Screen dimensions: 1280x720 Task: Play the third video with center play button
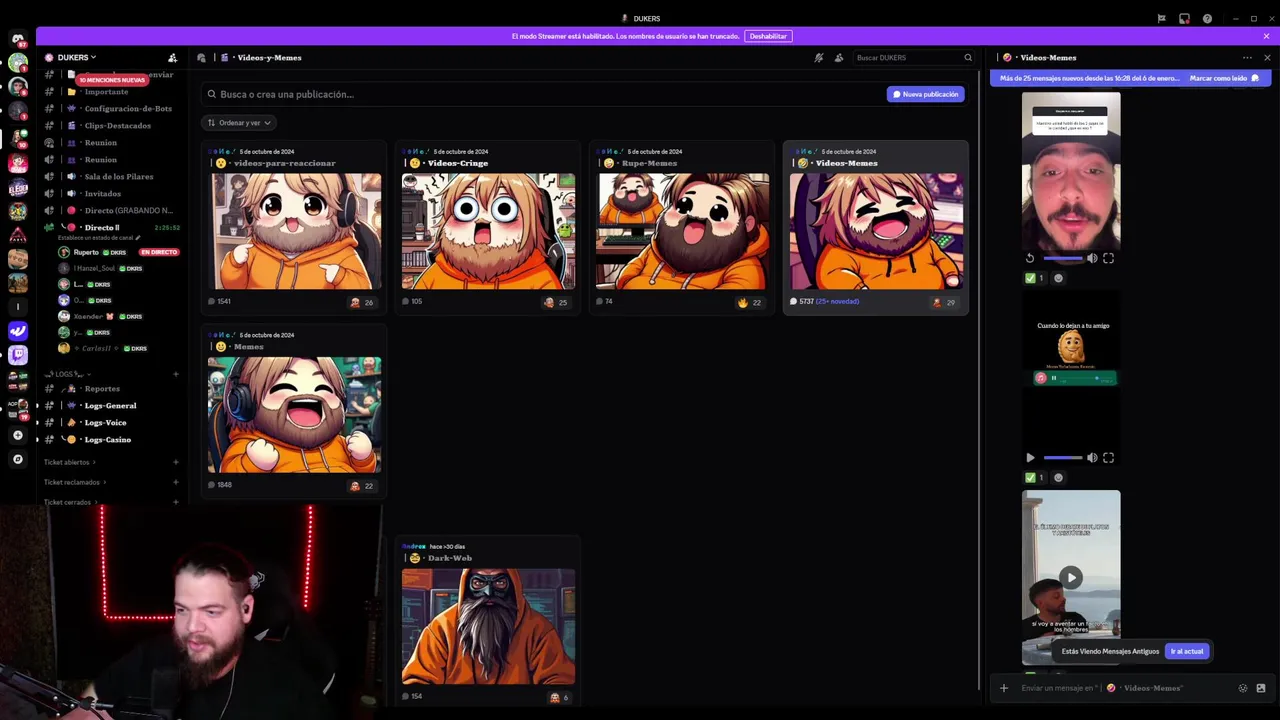(1071, 577)
